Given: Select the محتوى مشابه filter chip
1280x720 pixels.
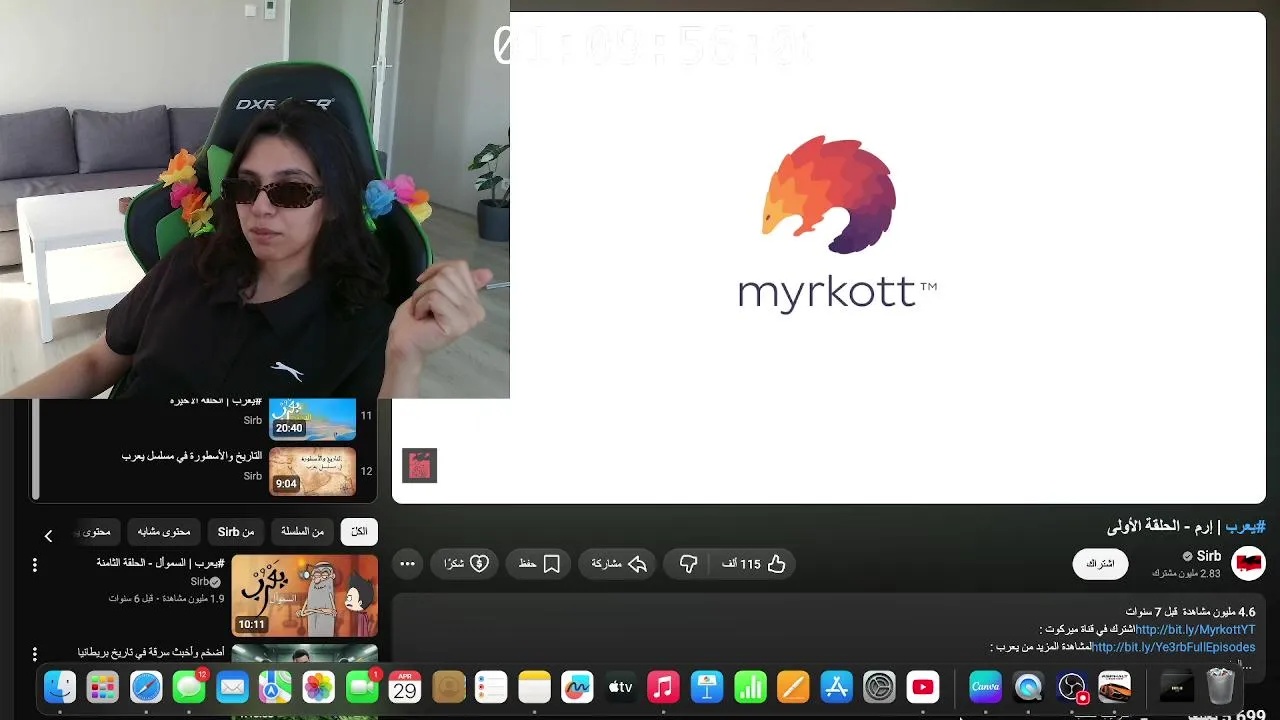Looking at the screenshot, I should 164,532.
